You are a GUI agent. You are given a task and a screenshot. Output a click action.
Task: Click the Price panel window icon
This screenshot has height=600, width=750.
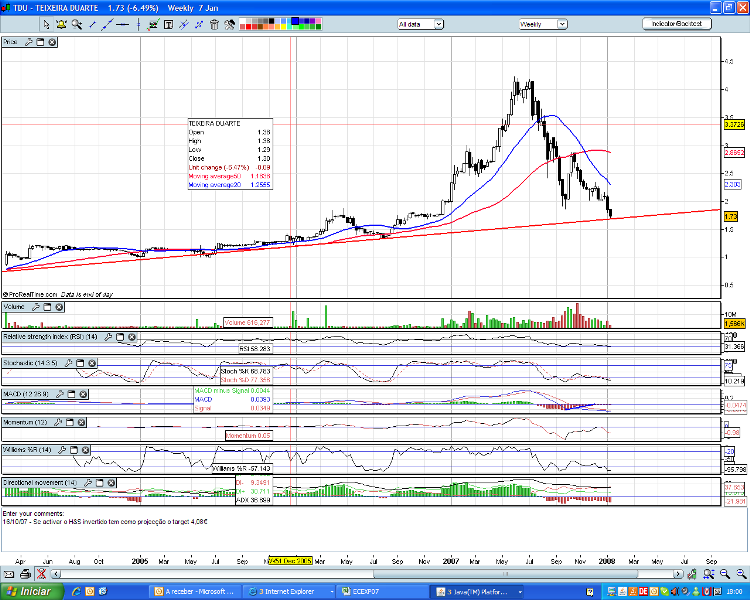[x=40, y=42]
